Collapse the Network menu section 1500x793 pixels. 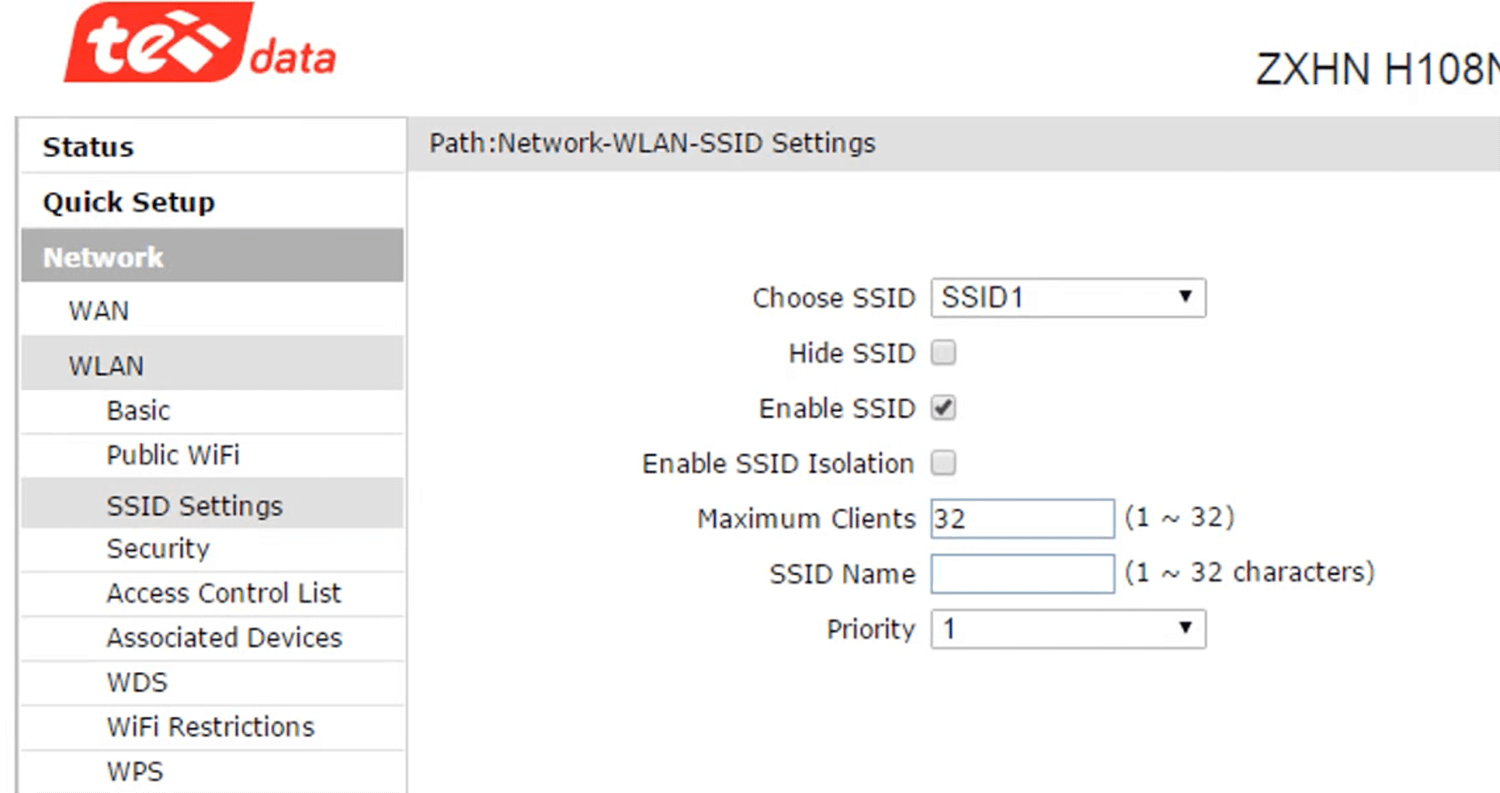point(103,257)
